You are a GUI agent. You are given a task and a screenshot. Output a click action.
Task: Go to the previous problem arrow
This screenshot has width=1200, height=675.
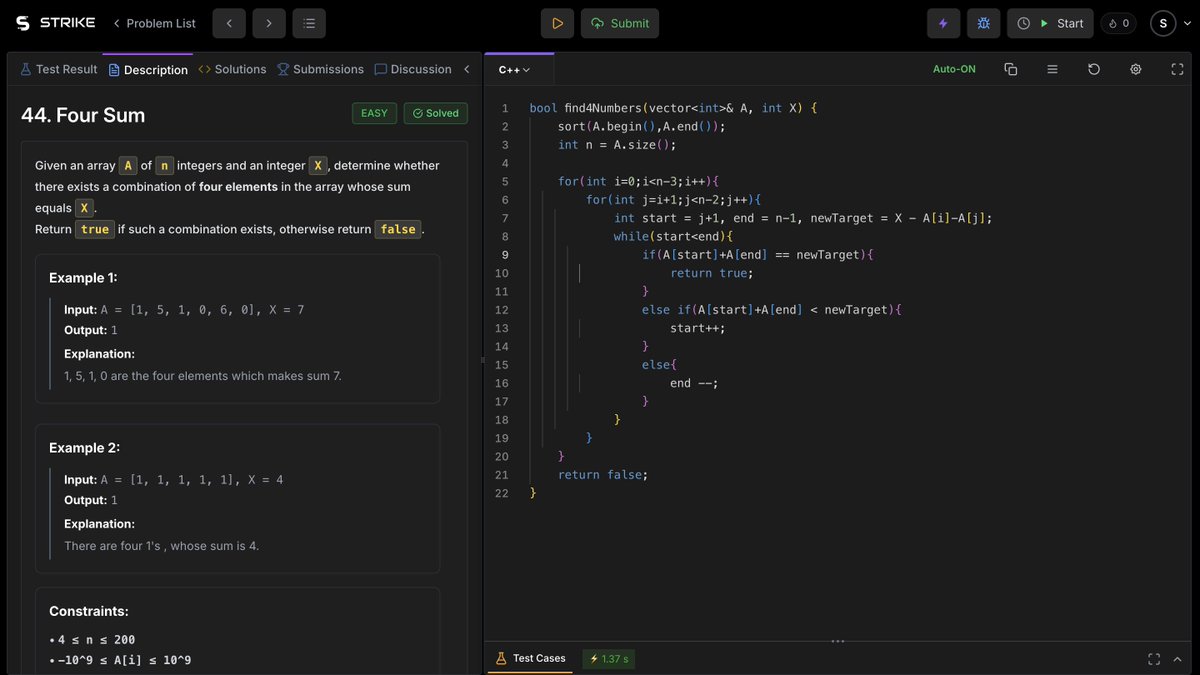point(229,23)
